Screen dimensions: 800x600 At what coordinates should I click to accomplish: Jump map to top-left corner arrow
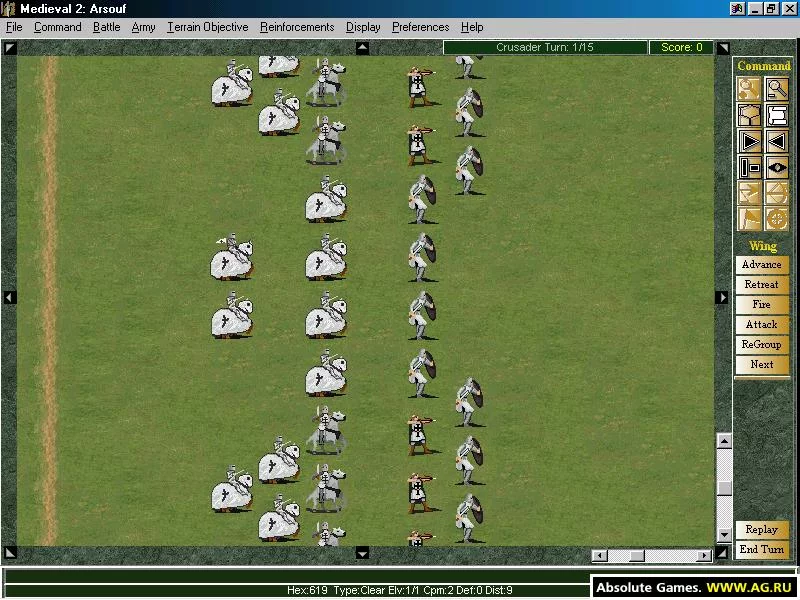(x=10, y=48)
